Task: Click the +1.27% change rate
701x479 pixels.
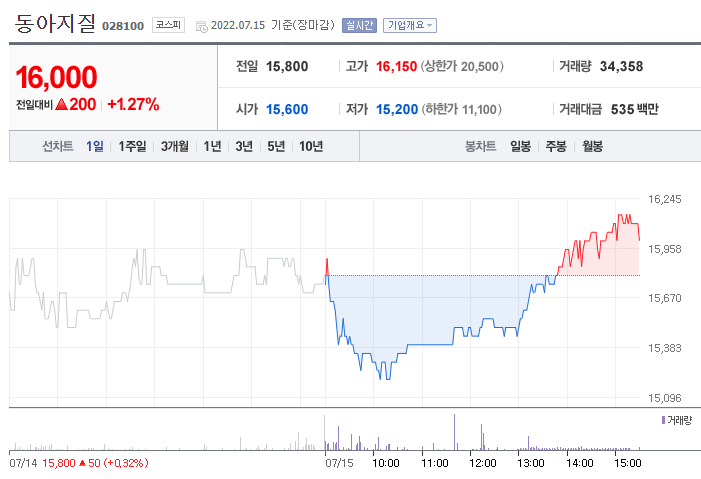Action: [133, 104]
